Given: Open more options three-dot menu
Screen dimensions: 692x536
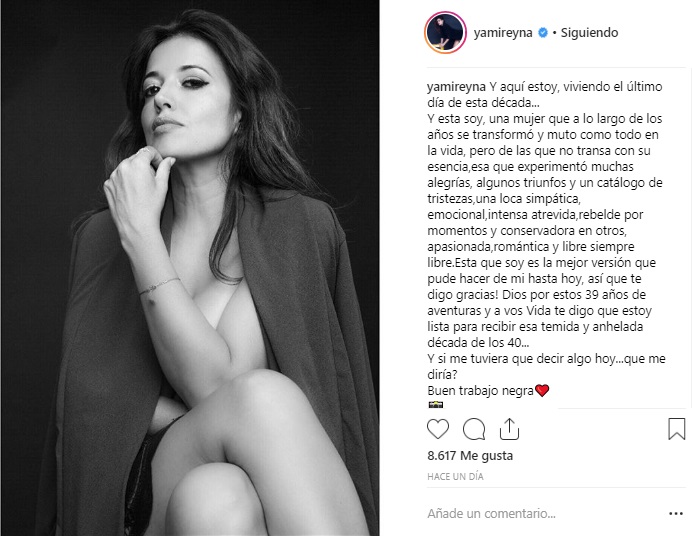Looking at the screenshot, I should (x=676, y=514).
